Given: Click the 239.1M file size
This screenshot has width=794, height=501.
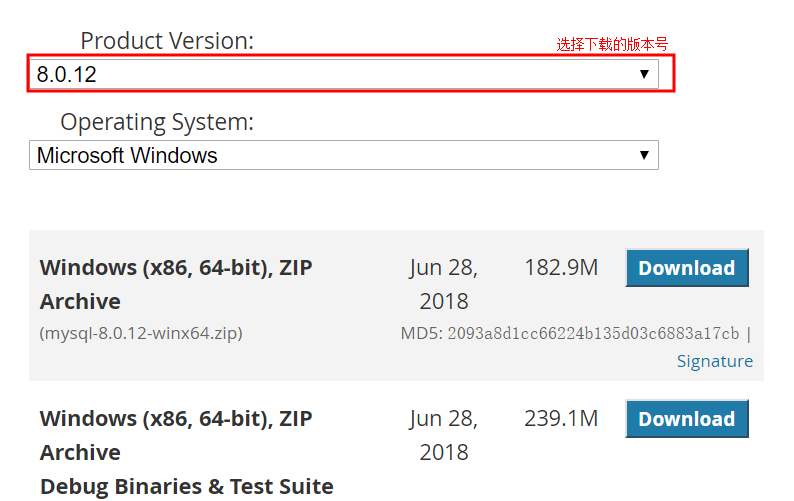Looking at the screenshot, I should [561, 419].
